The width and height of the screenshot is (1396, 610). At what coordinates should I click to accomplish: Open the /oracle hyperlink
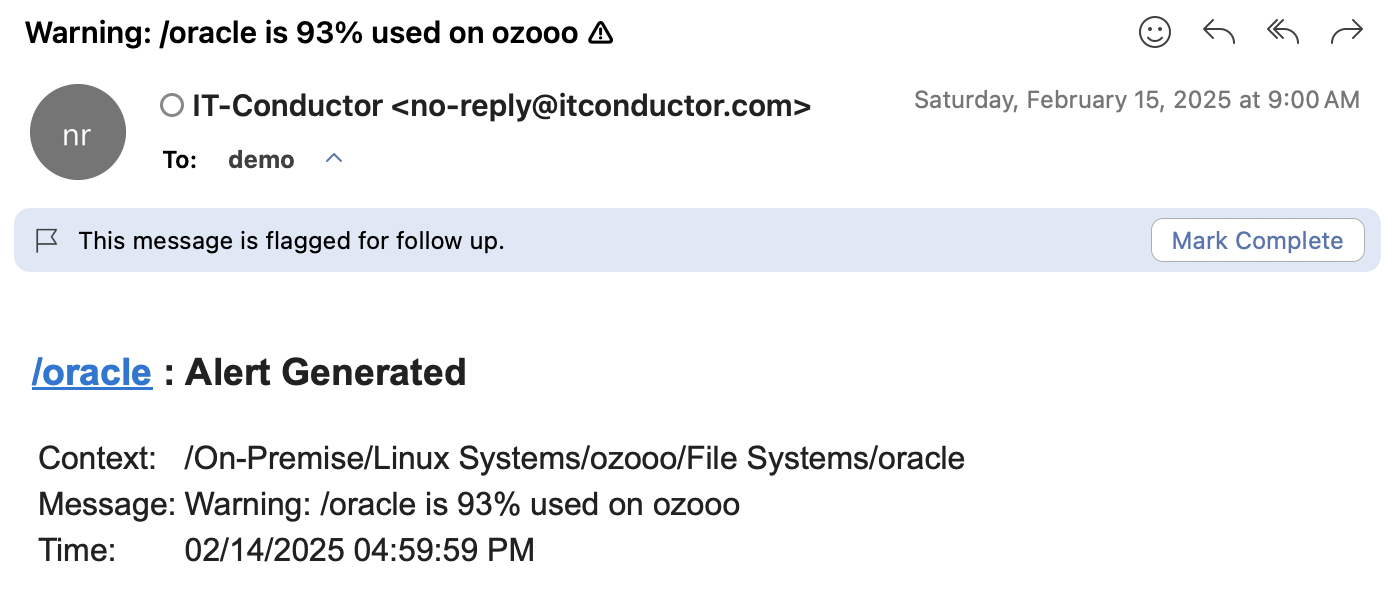92,372
